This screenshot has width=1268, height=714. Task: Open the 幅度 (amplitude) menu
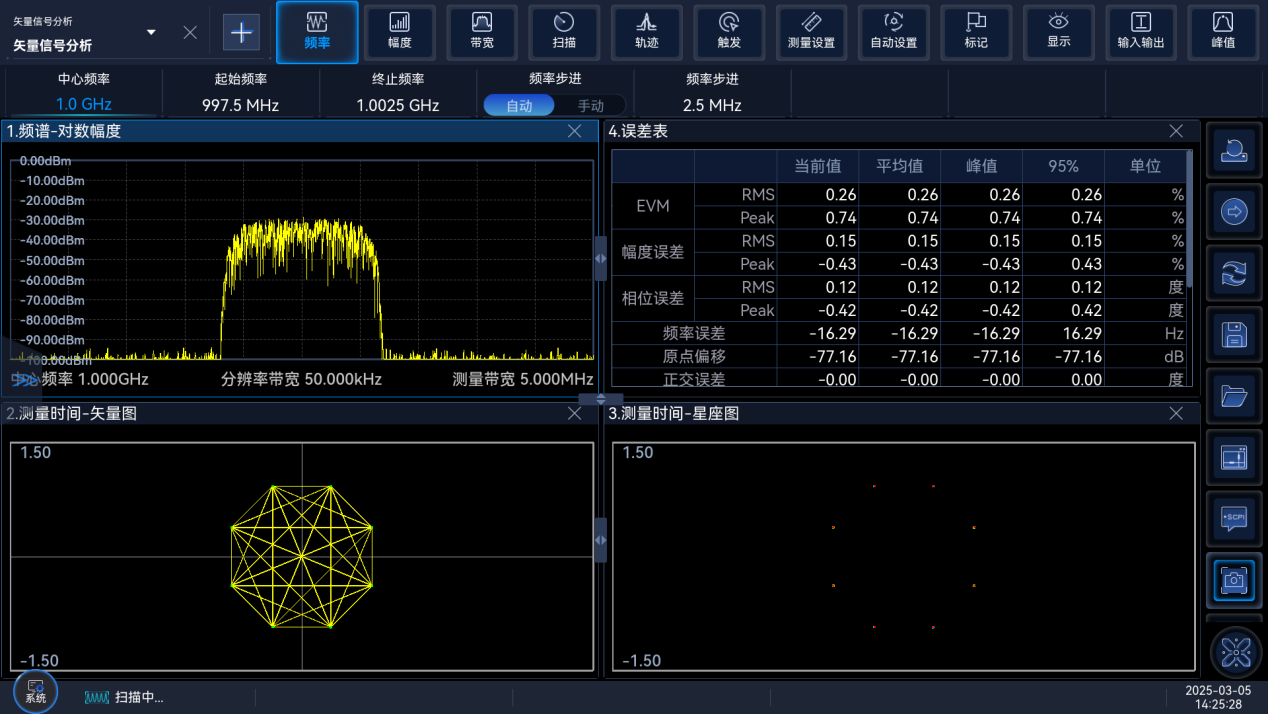399,32
